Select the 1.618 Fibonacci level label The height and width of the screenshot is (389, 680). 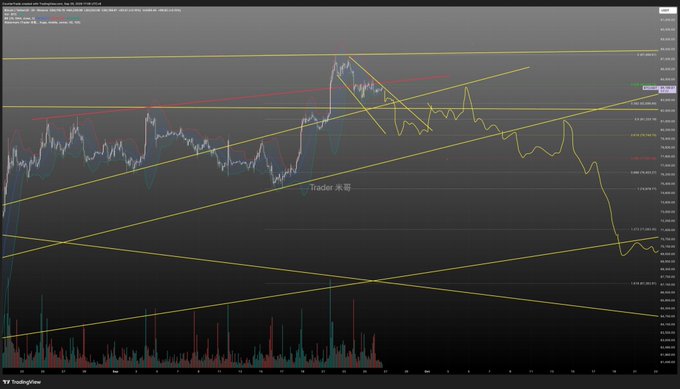(x=644, y=284)
